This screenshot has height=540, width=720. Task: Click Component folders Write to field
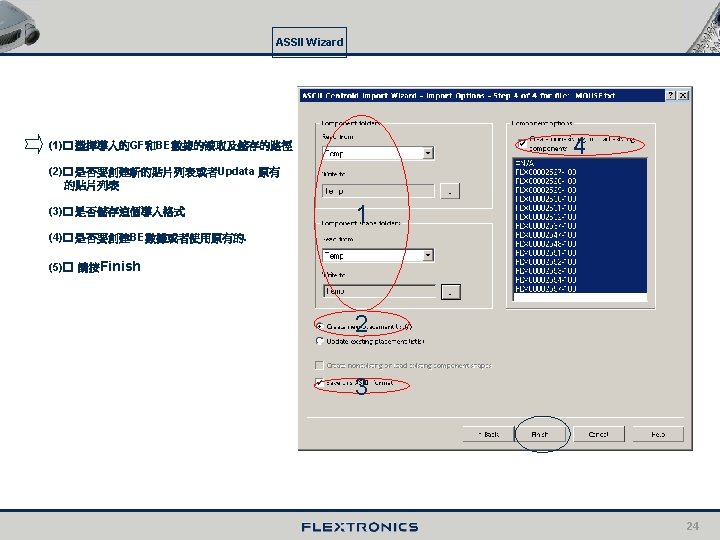click(378, 191)
